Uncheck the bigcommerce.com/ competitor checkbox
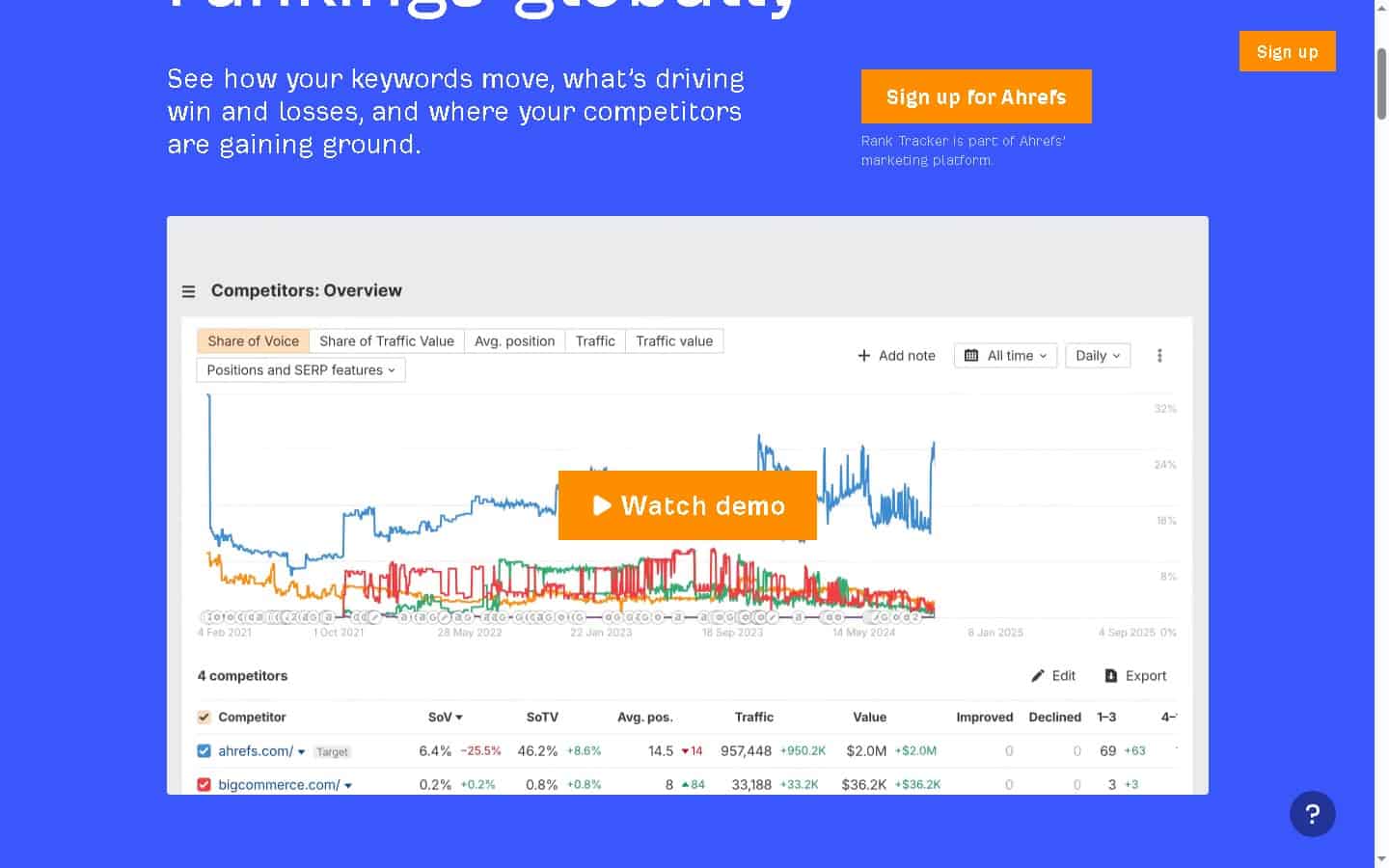 (x=204, y=784)
